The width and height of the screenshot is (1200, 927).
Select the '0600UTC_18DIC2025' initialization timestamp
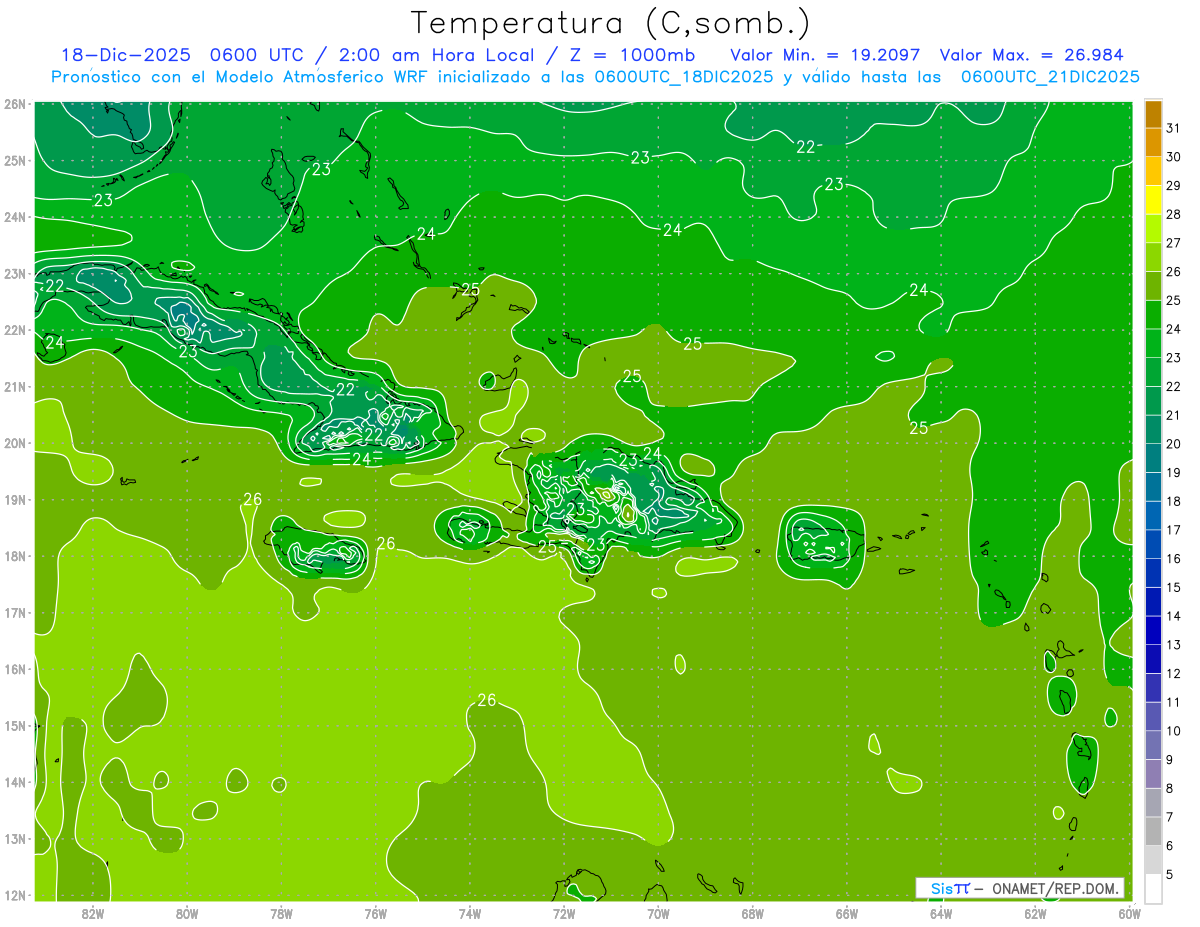(683, 77)
